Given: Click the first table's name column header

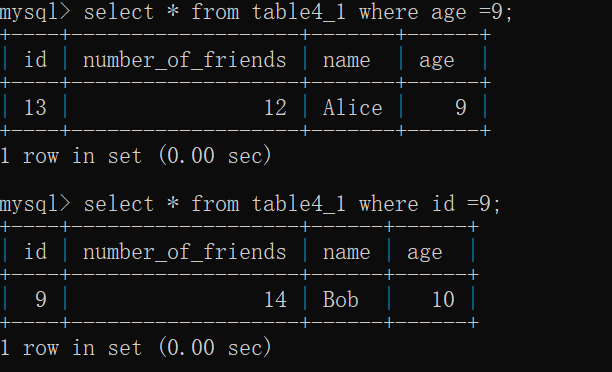Looking at the screenshot, I should (347, 61).
